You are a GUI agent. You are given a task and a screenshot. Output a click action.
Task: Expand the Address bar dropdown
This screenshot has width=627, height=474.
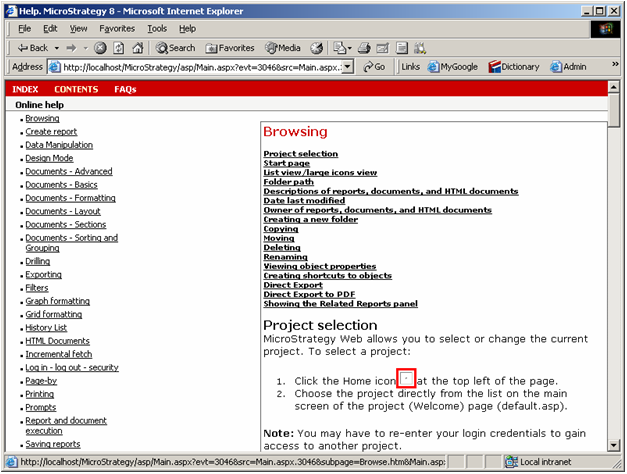[348, 67]
